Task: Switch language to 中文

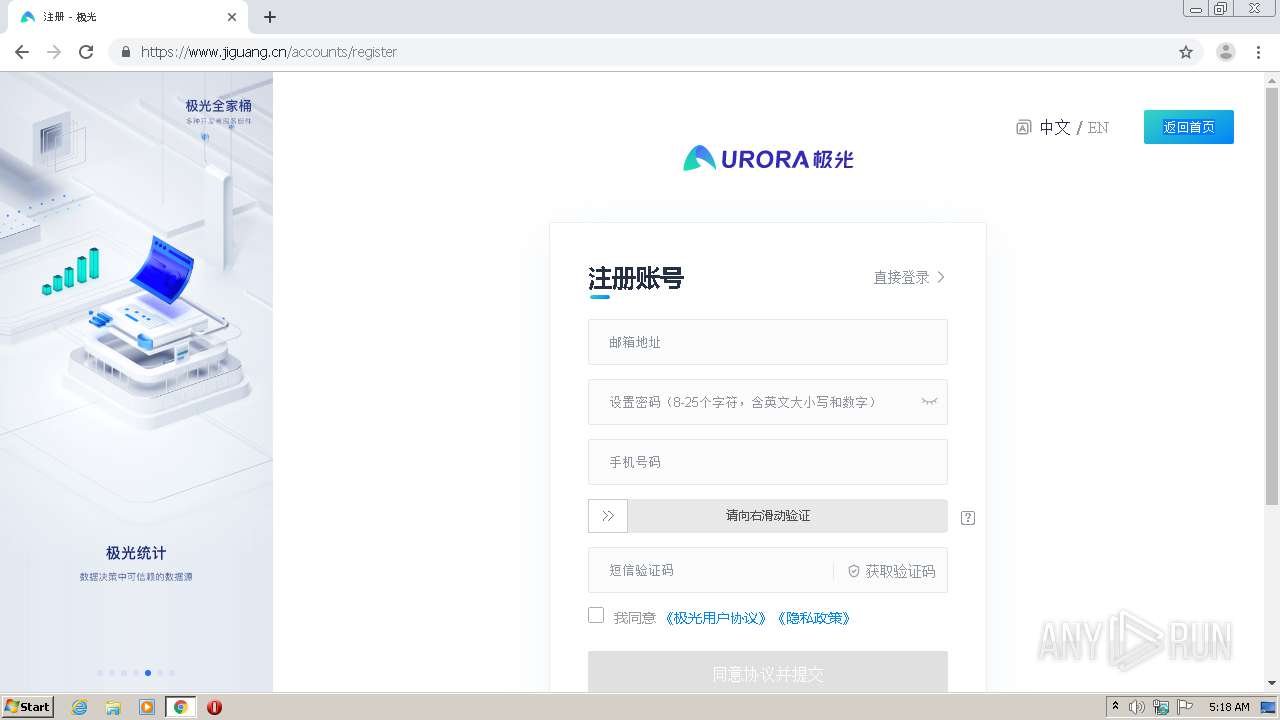Action: pyautogui.click(x=1055, y=127)
